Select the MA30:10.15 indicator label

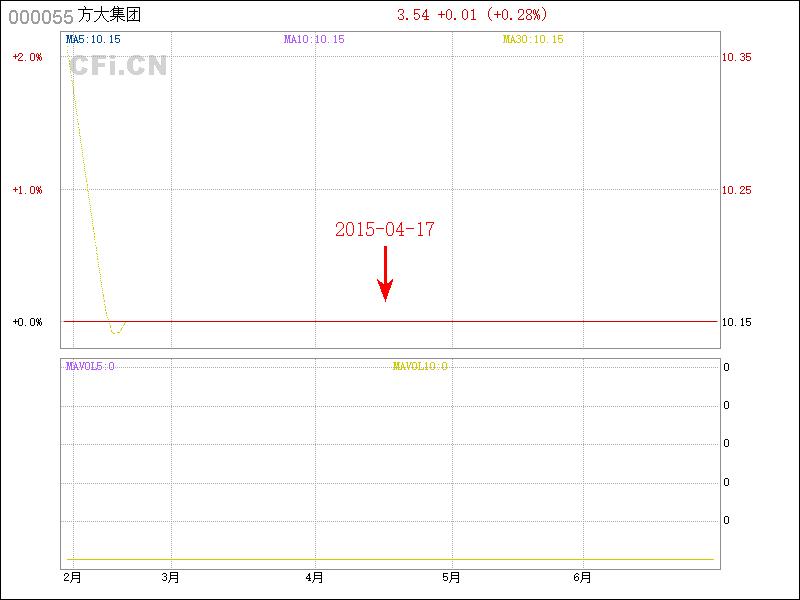point(533,39)
